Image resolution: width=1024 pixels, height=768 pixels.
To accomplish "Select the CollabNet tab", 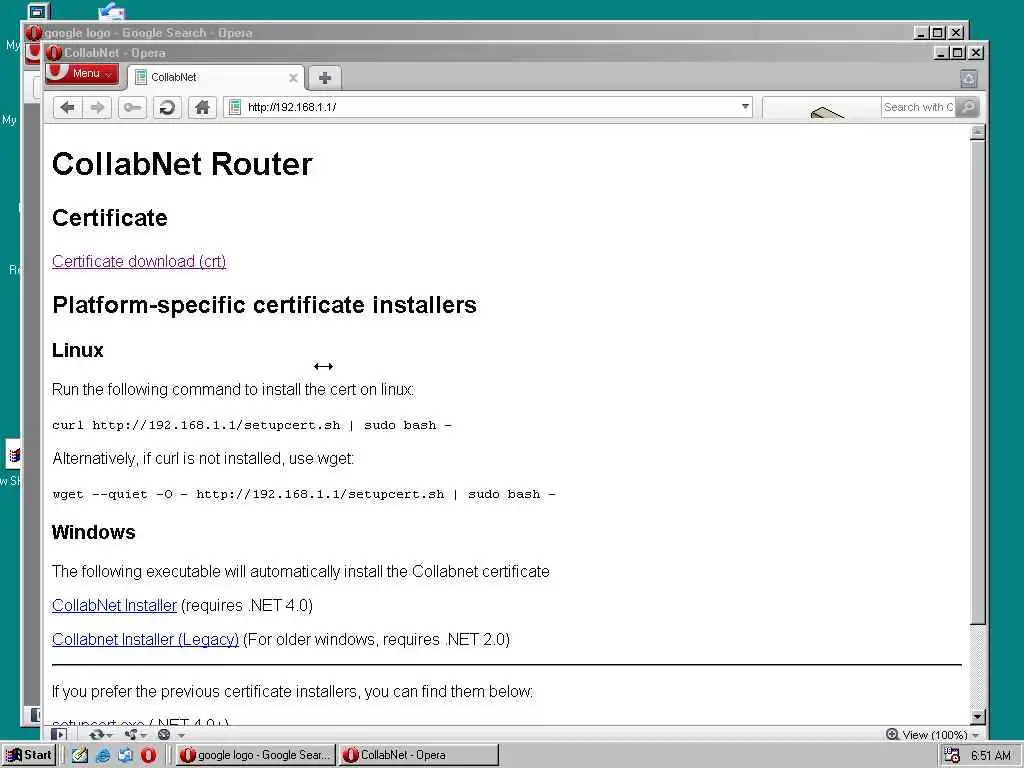I will point(216,78).
